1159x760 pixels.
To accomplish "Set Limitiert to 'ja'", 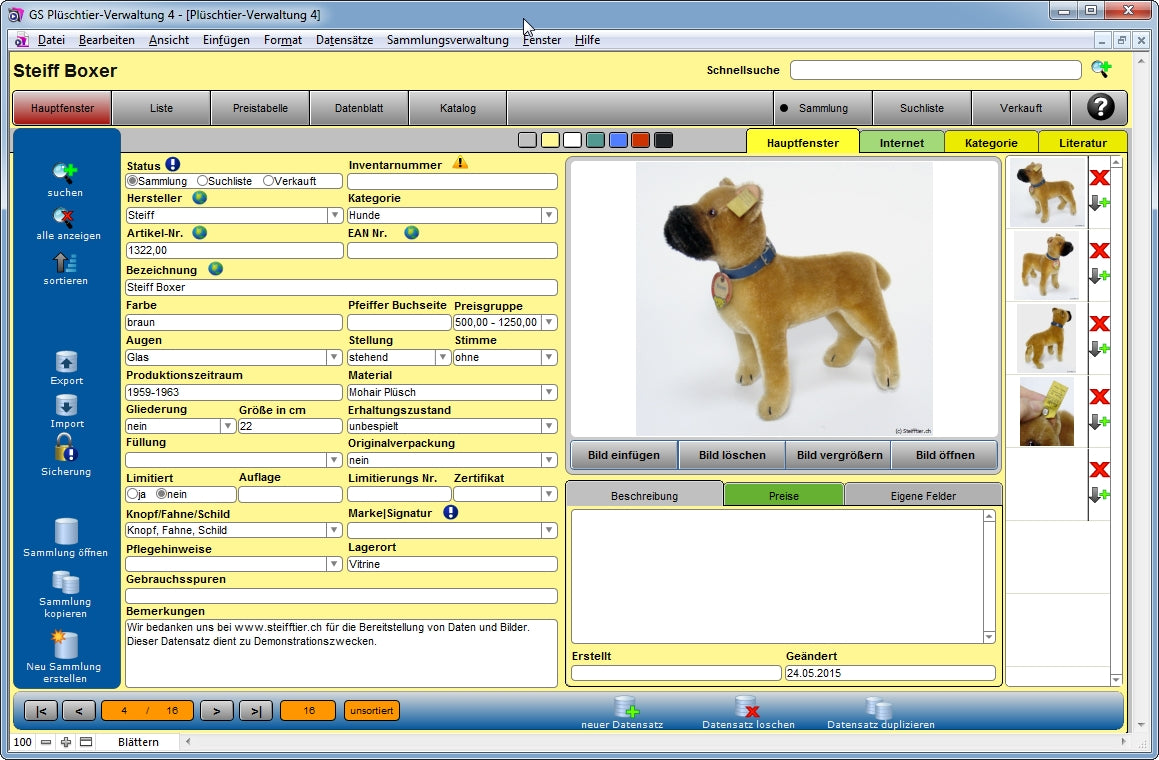I will pos(132,494).
